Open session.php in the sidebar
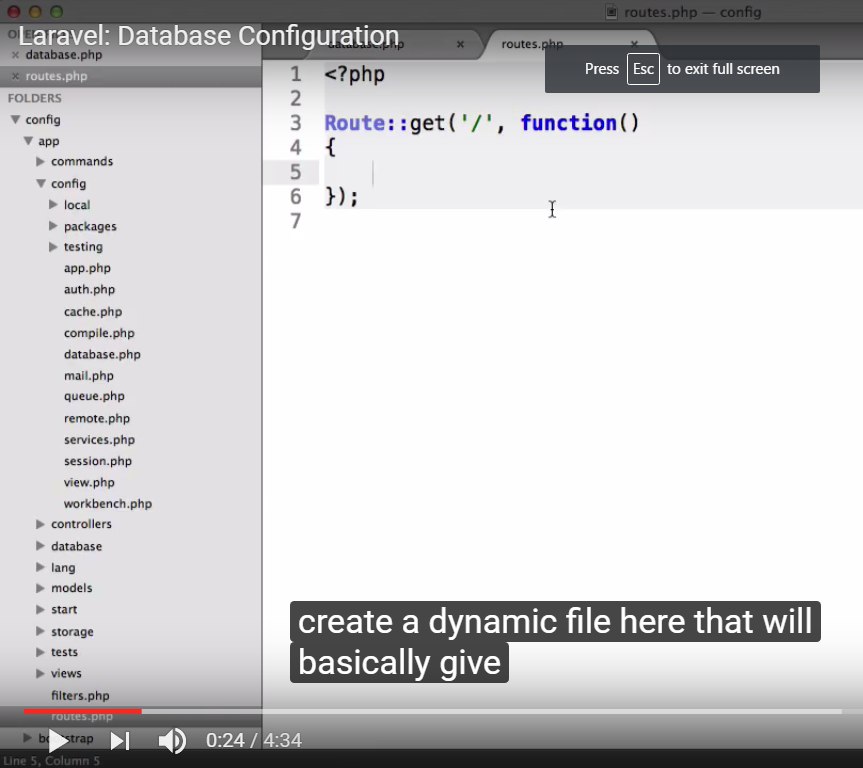The width and height of the screenshot is (863, 768). pos(97,461)
